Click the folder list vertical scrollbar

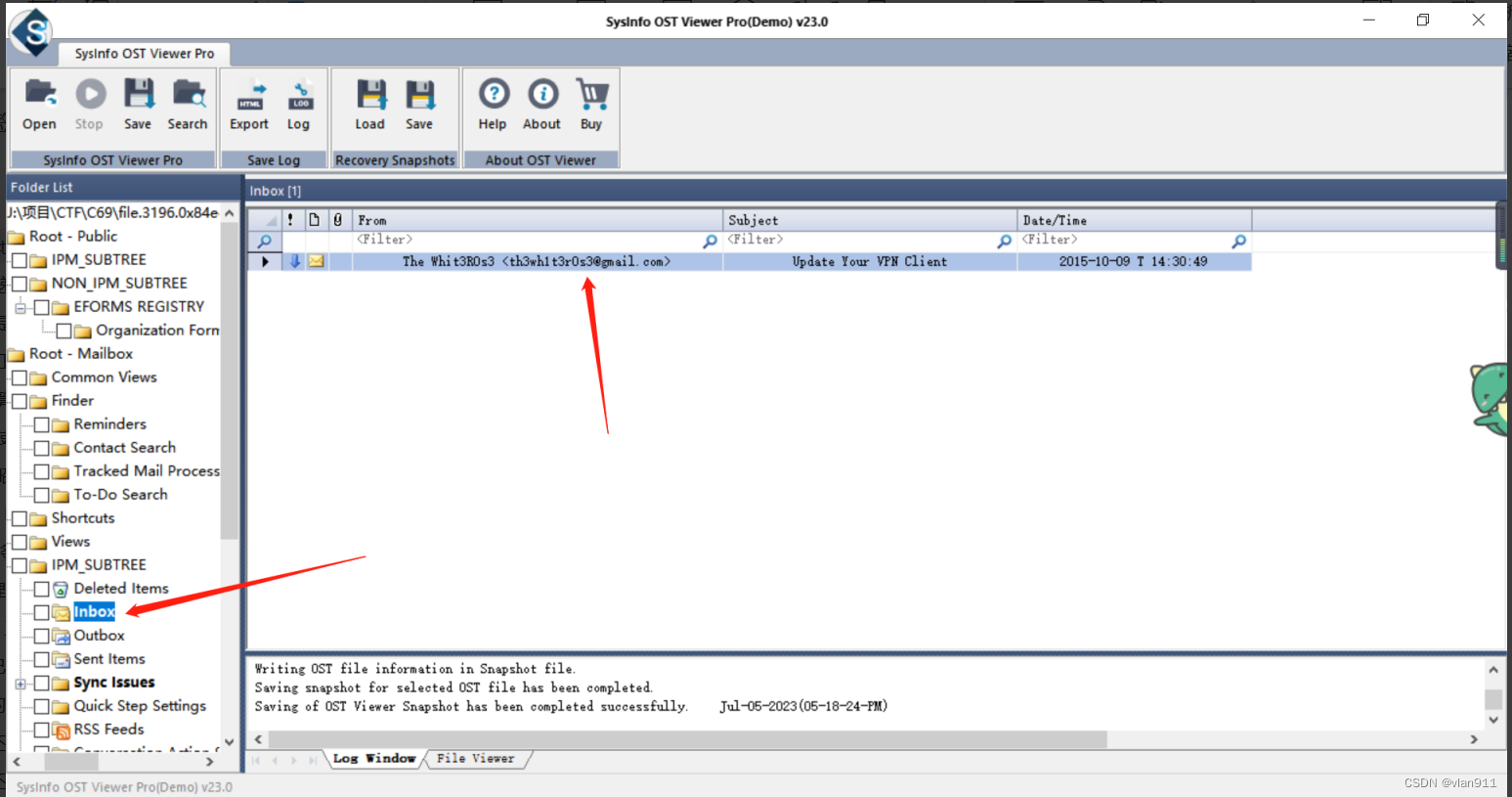coord(229,381)
